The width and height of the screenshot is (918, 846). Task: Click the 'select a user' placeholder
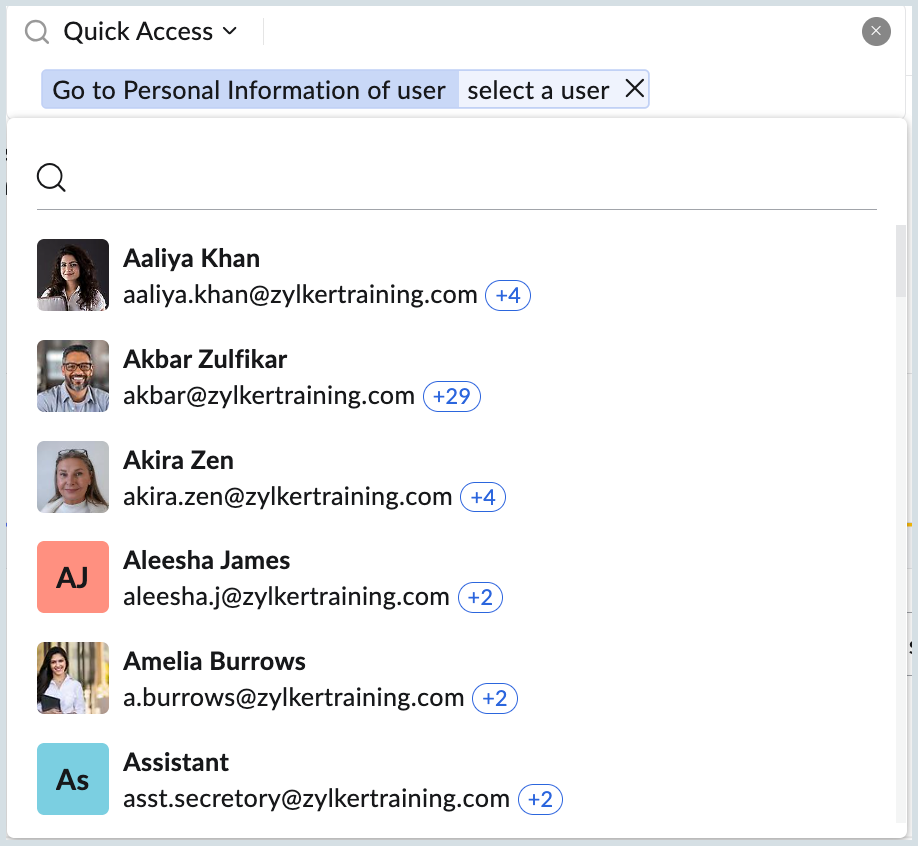(x=538, y=90)
